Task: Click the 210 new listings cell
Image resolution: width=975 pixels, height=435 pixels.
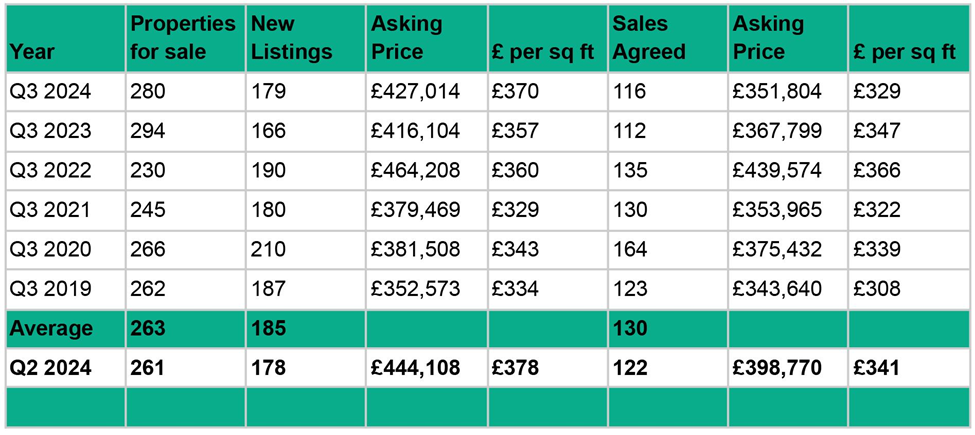Action: 268,249
